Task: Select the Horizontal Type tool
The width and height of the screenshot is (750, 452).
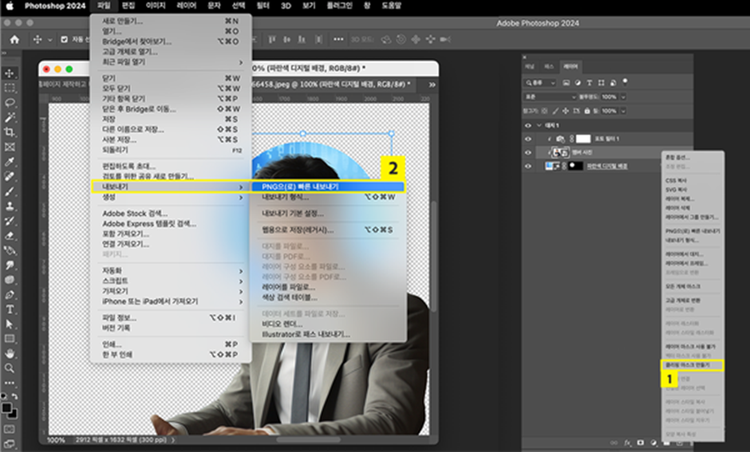Action: [10, 309]
